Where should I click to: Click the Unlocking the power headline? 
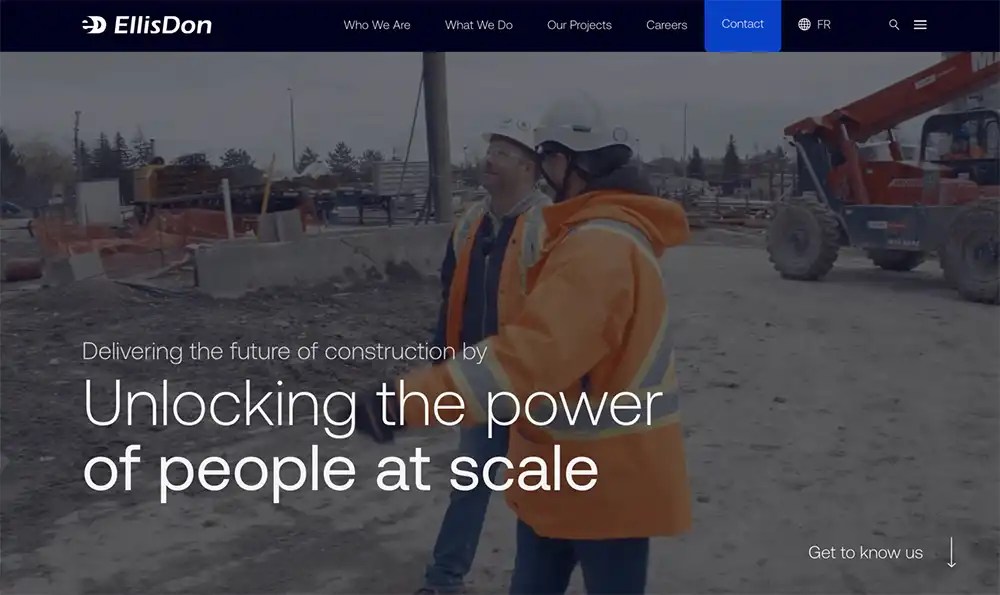click(x=373, y=404)
